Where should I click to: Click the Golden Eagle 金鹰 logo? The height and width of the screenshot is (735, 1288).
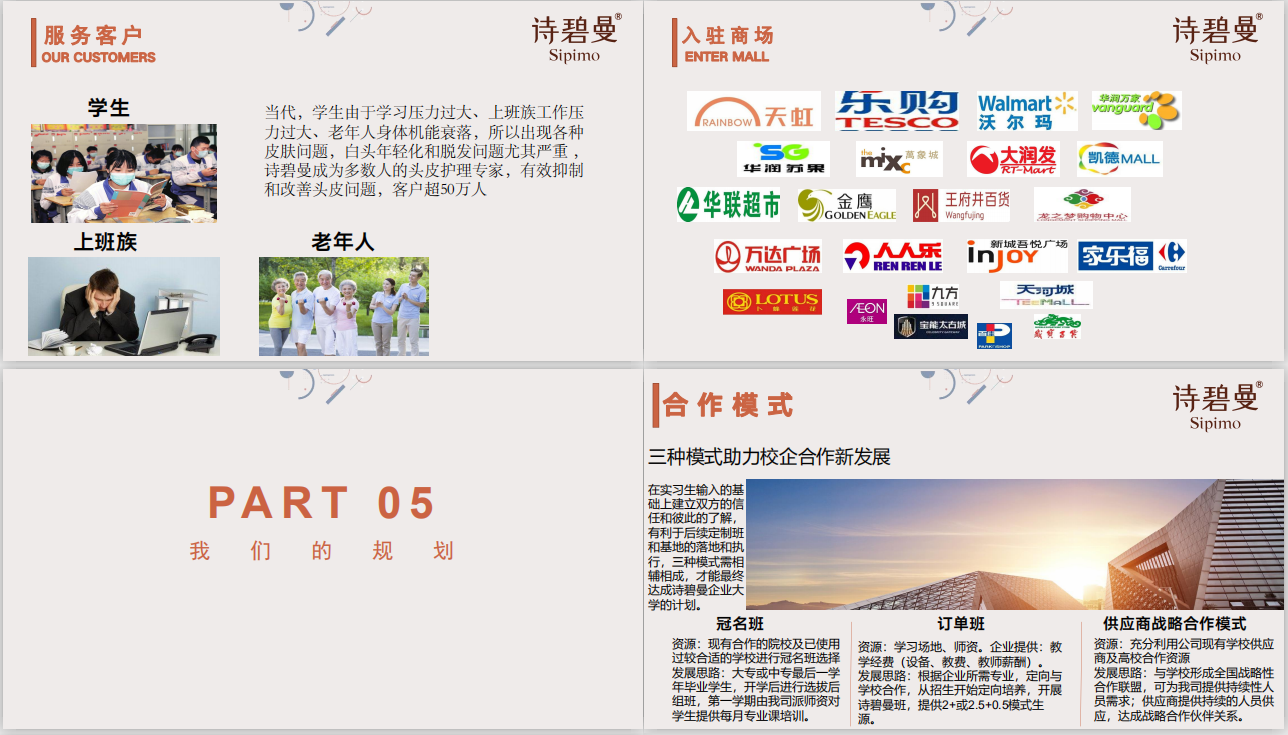[x=846, y=205]
